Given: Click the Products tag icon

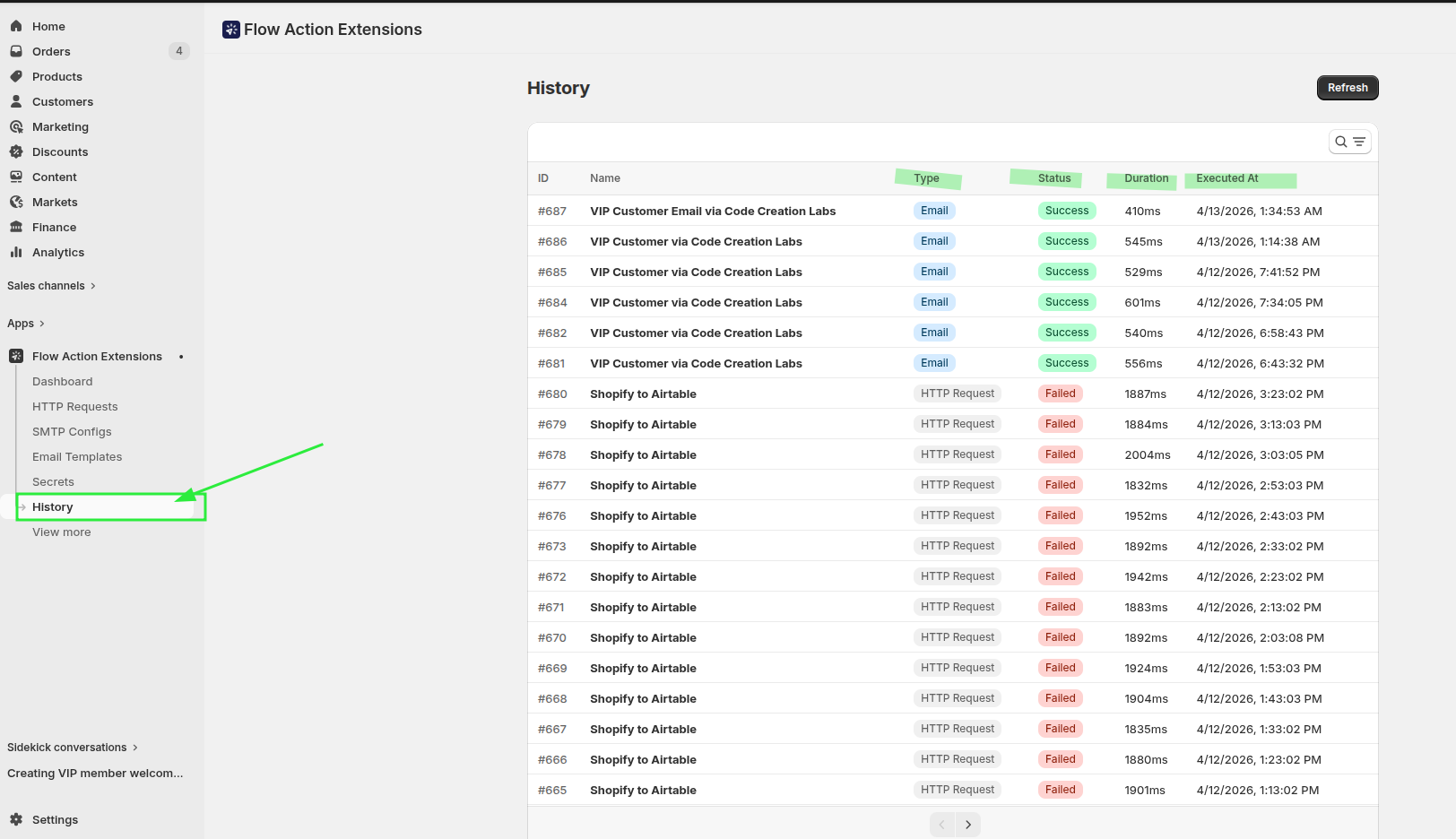Looking at the screenshot, I should [x=16, y=76].
